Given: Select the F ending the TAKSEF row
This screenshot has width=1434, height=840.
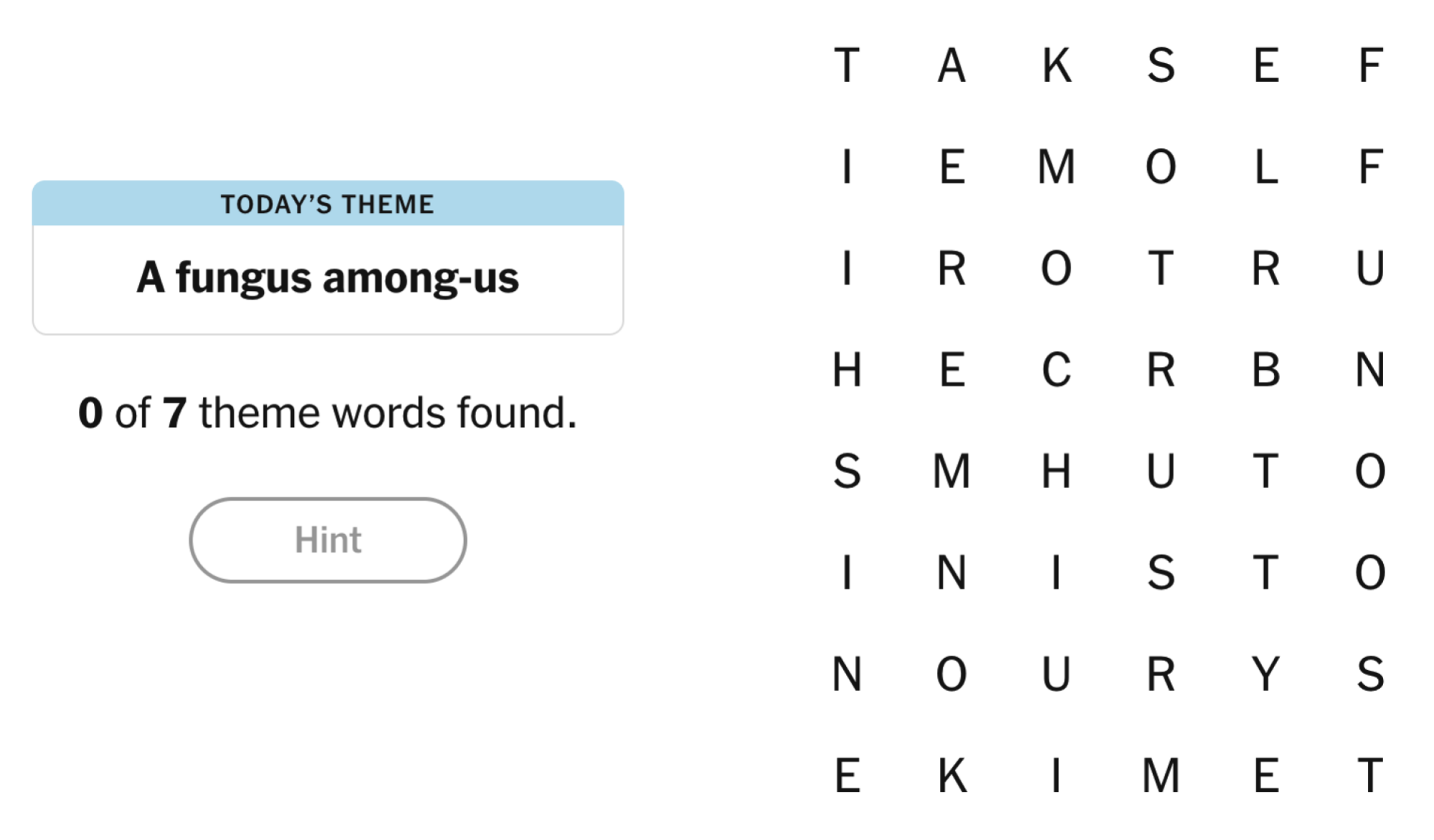Looking at the screenshot, I should tap(1370, 65).
